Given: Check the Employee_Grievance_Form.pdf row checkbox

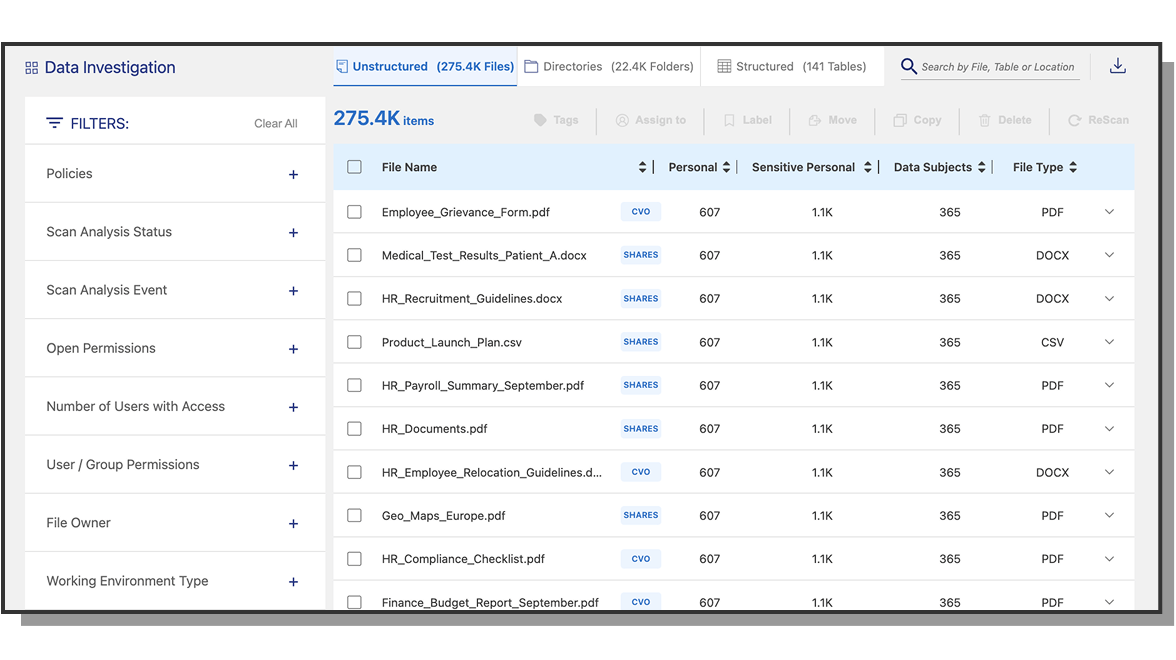Looking at the screenshot, I should coord(354,212).
